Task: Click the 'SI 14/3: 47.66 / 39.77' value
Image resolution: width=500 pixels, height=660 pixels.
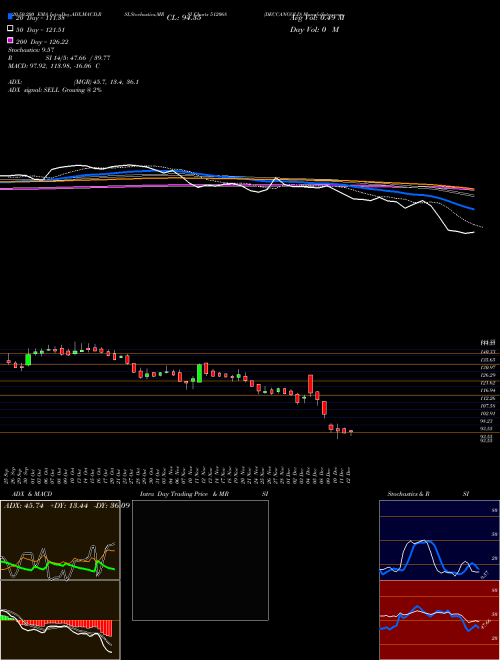Action: click(x=78, y=58)
